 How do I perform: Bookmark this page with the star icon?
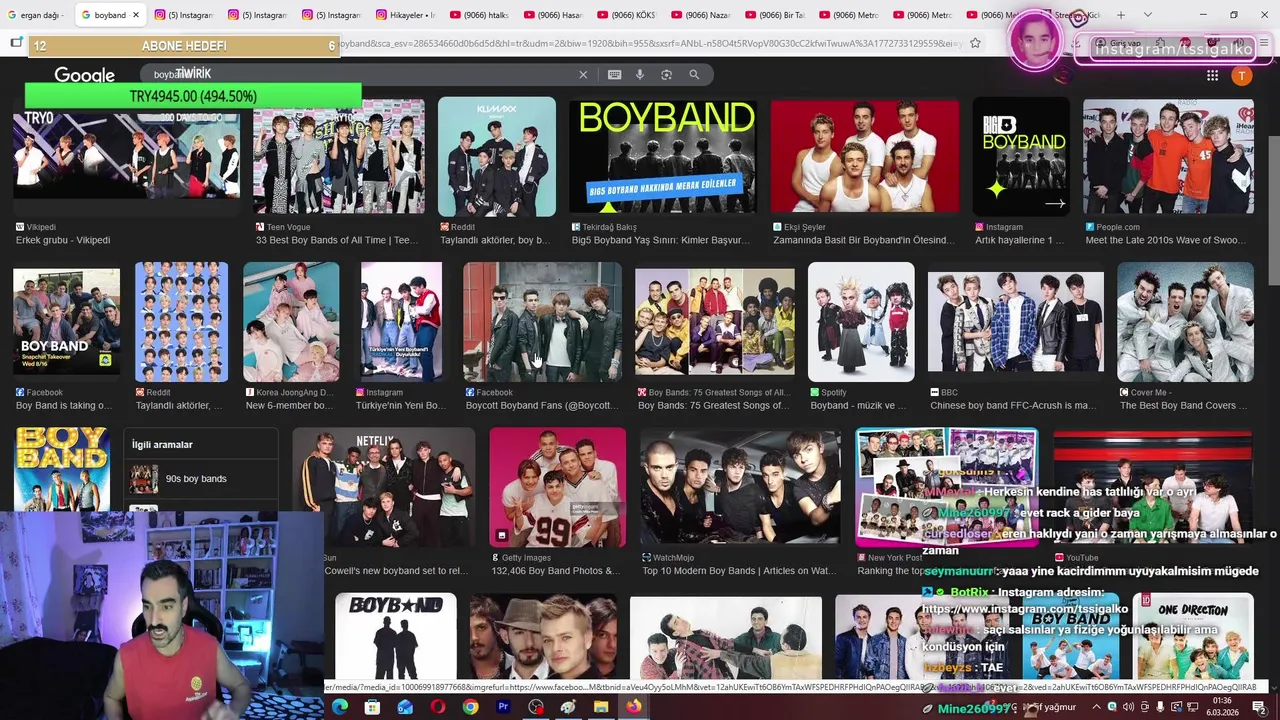(x=975, y=43)
